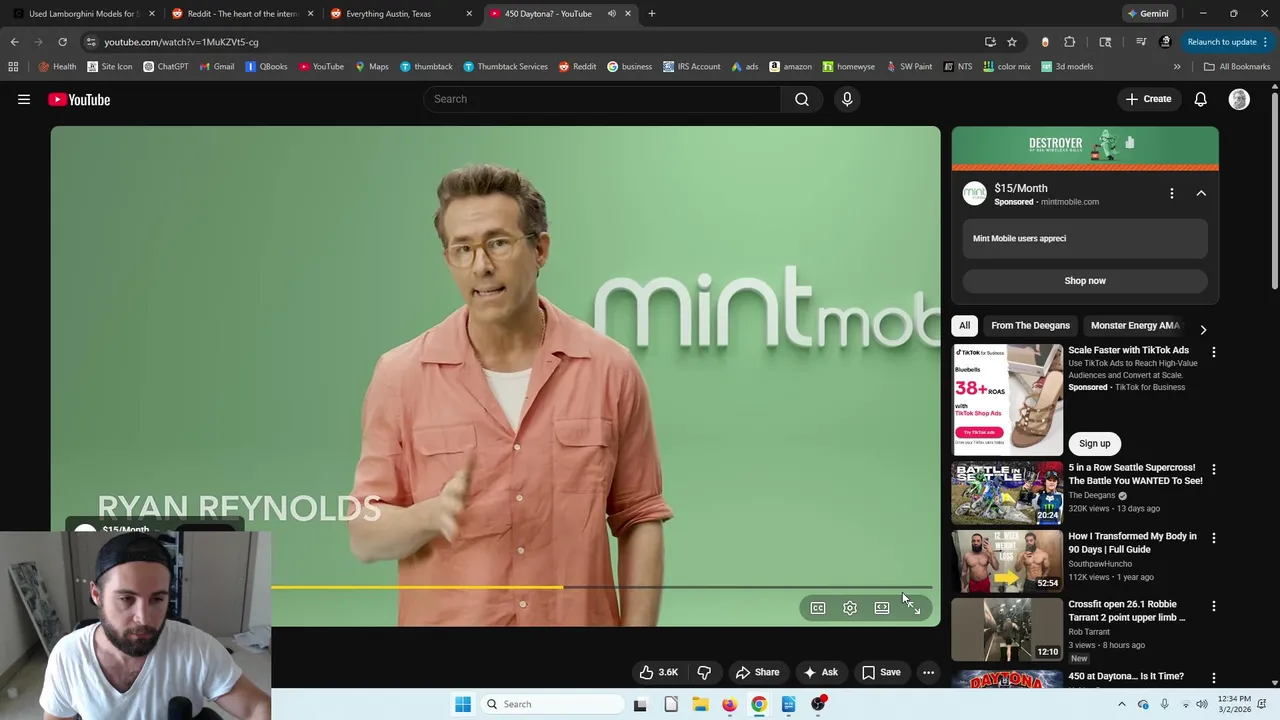Open the Create menu
Image resolution: width=1280 pixels, height=720 pixels.
pos(1148,99)
